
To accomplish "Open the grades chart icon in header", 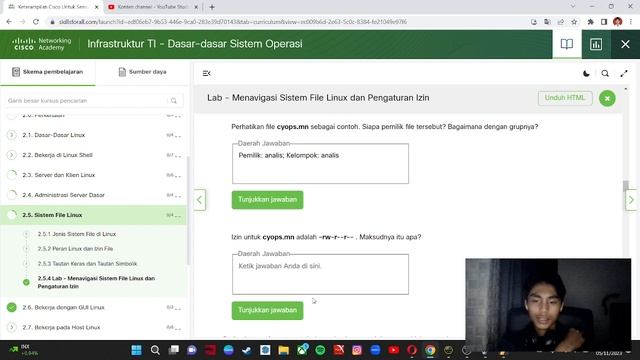I will pos(596,44).
